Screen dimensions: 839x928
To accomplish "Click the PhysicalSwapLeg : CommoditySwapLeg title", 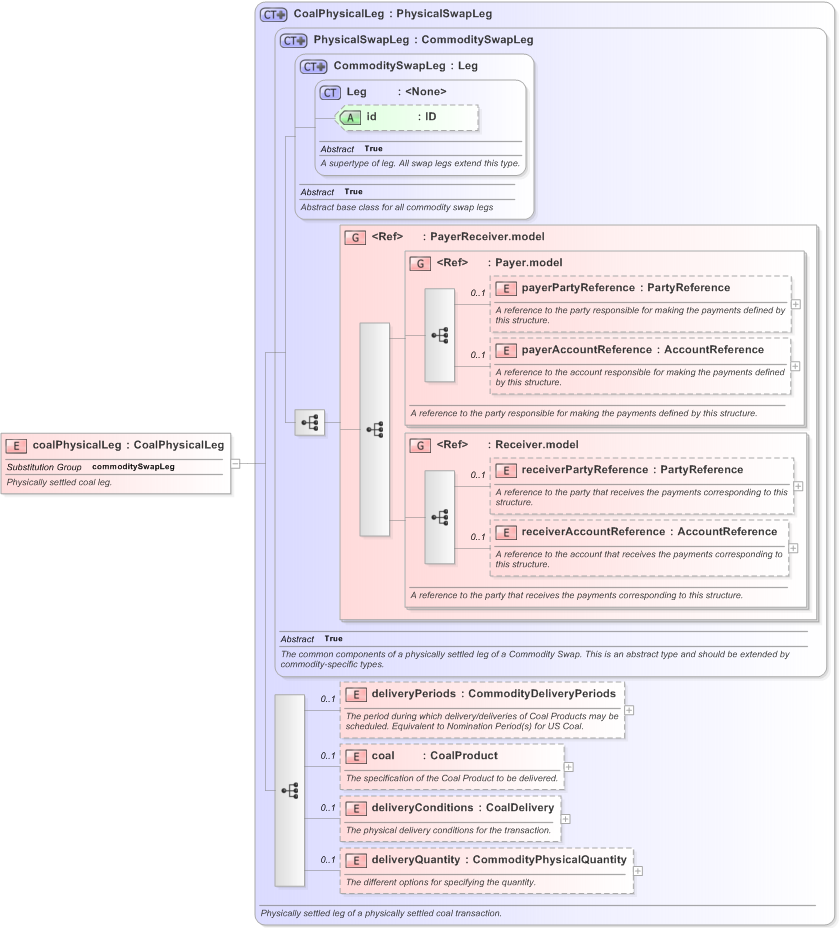I will 423,40.
